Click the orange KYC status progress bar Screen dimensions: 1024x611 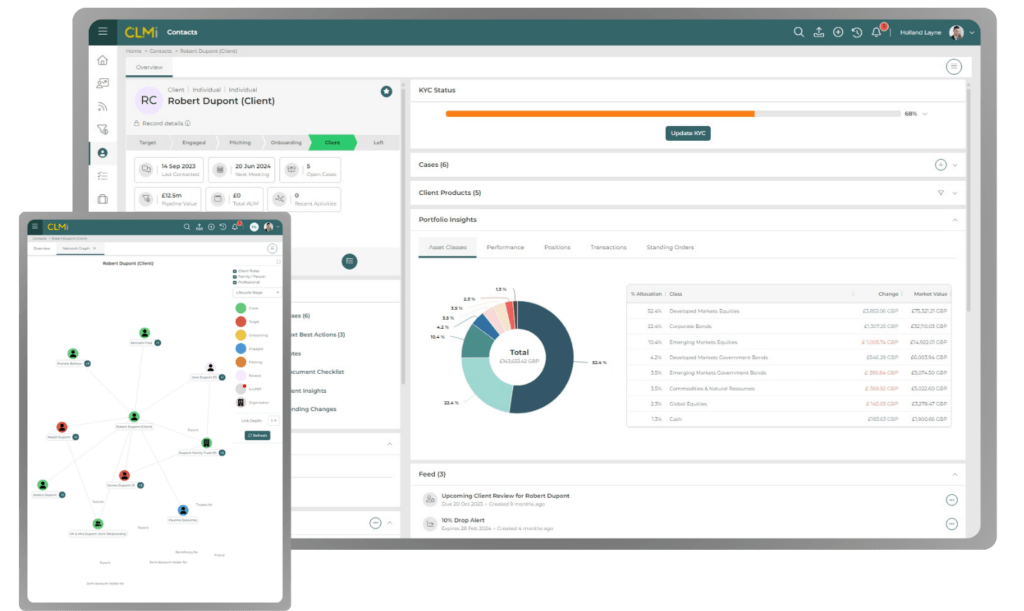point(600,114)
